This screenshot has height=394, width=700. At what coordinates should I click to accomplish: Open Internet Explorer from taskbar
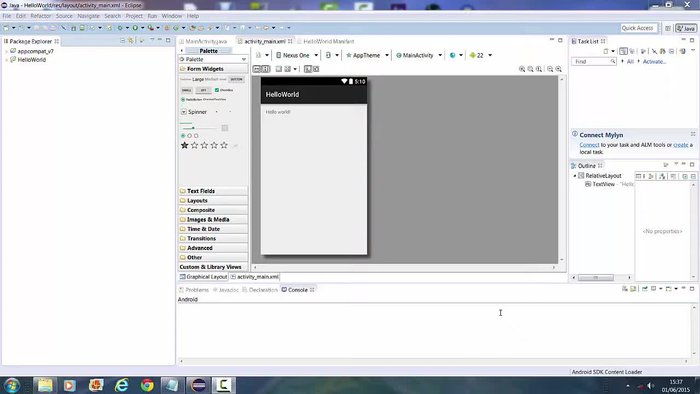(x=121, y=385)
